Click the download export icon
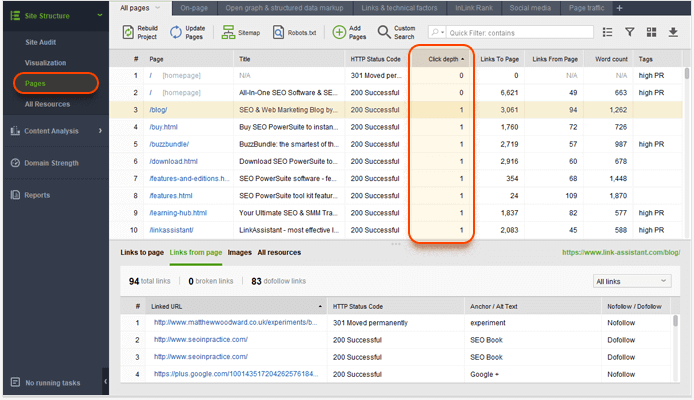This screenshot has height=400, width=694. [x=673, y=32]
